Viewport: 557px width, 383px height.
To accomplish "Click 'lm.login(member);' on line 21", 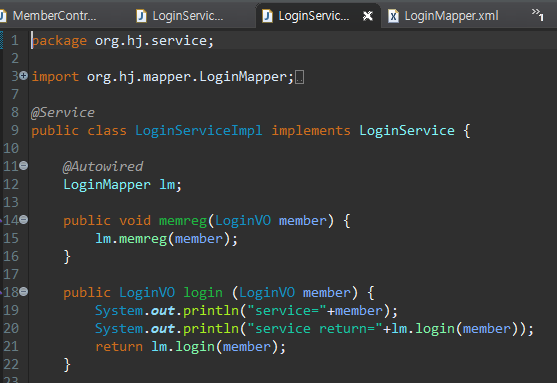I will 218,347.
